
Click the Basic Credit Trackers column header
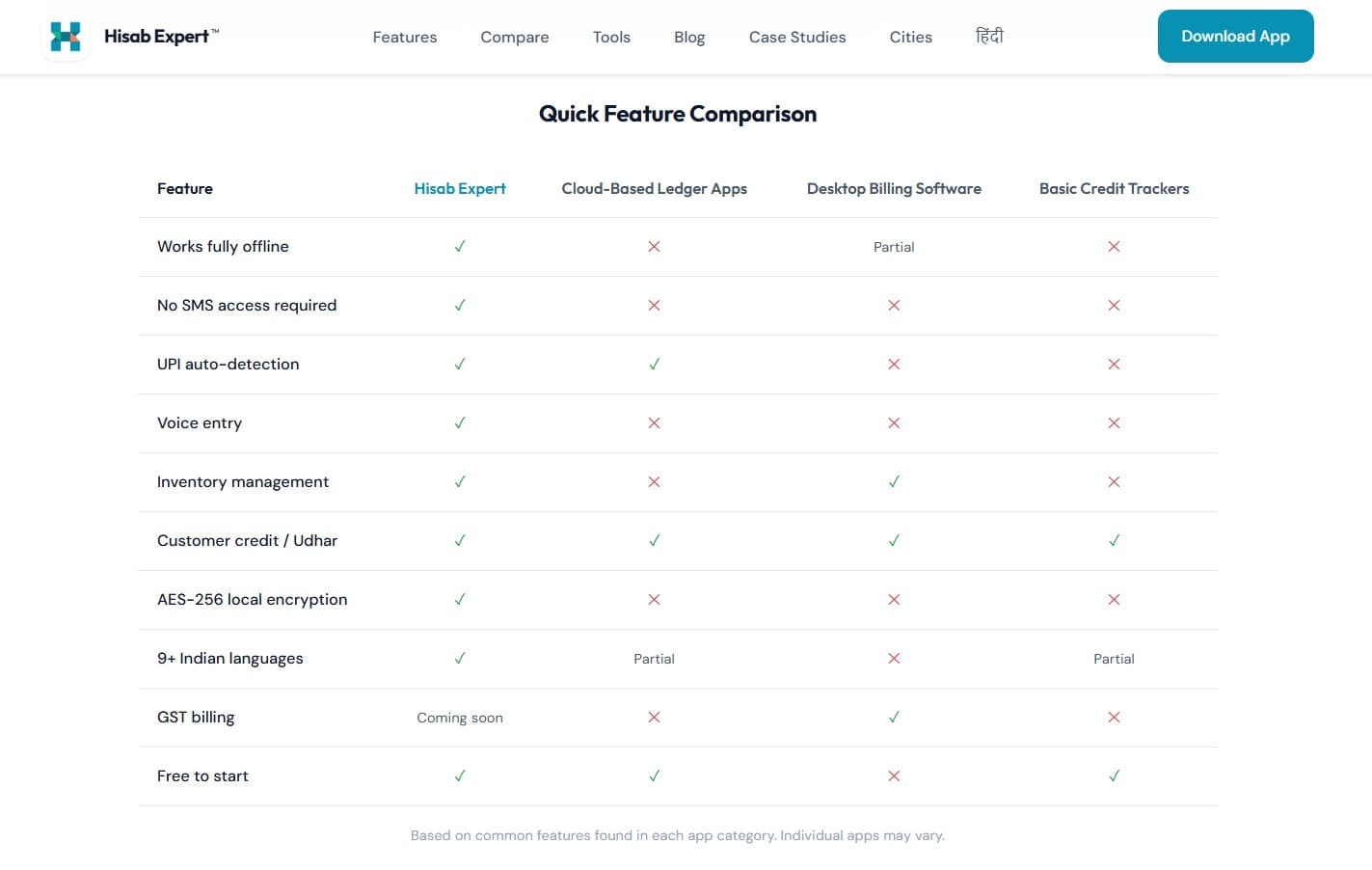(1114, 188)
